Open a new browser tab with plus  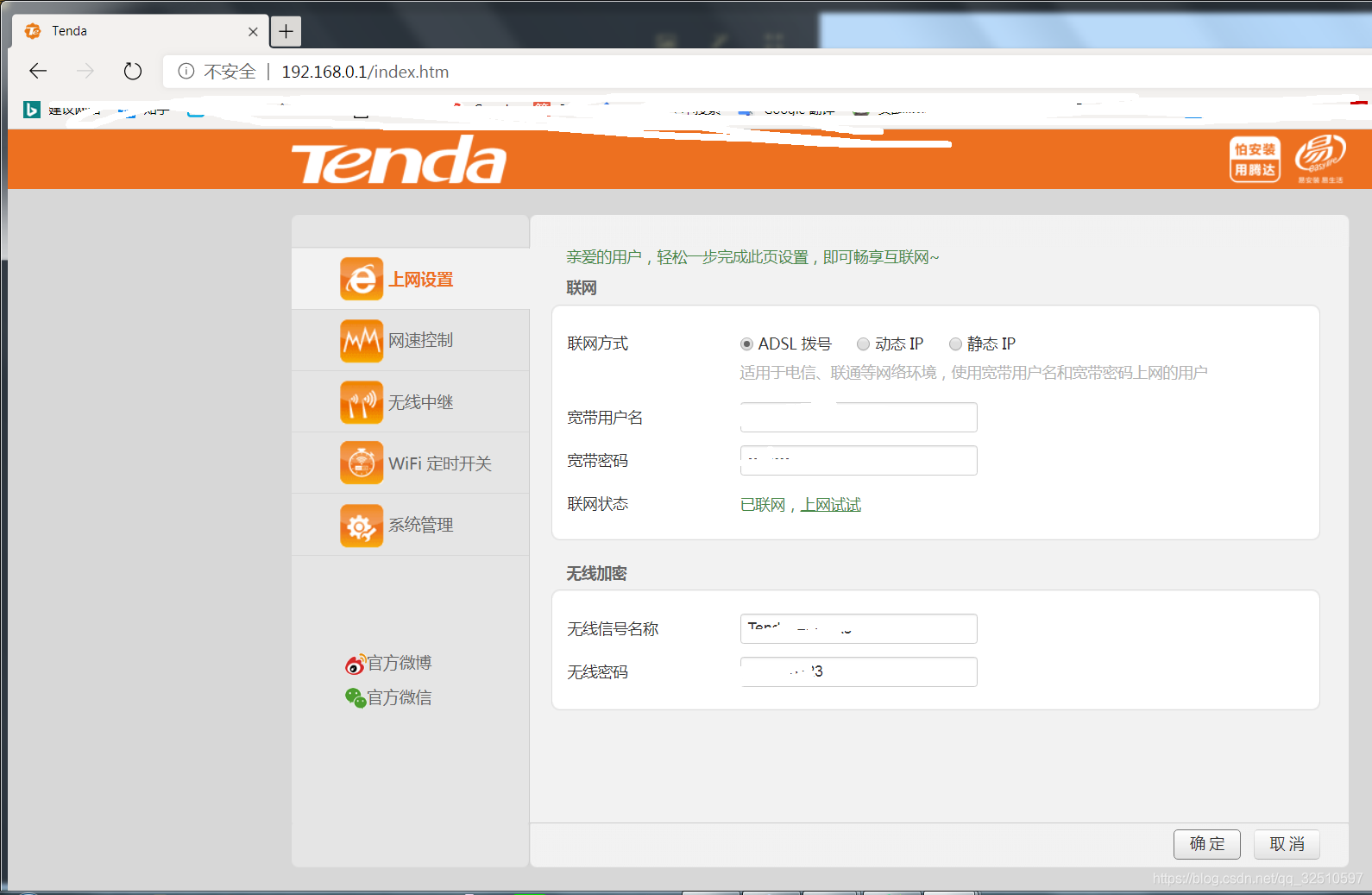point(286,32)
